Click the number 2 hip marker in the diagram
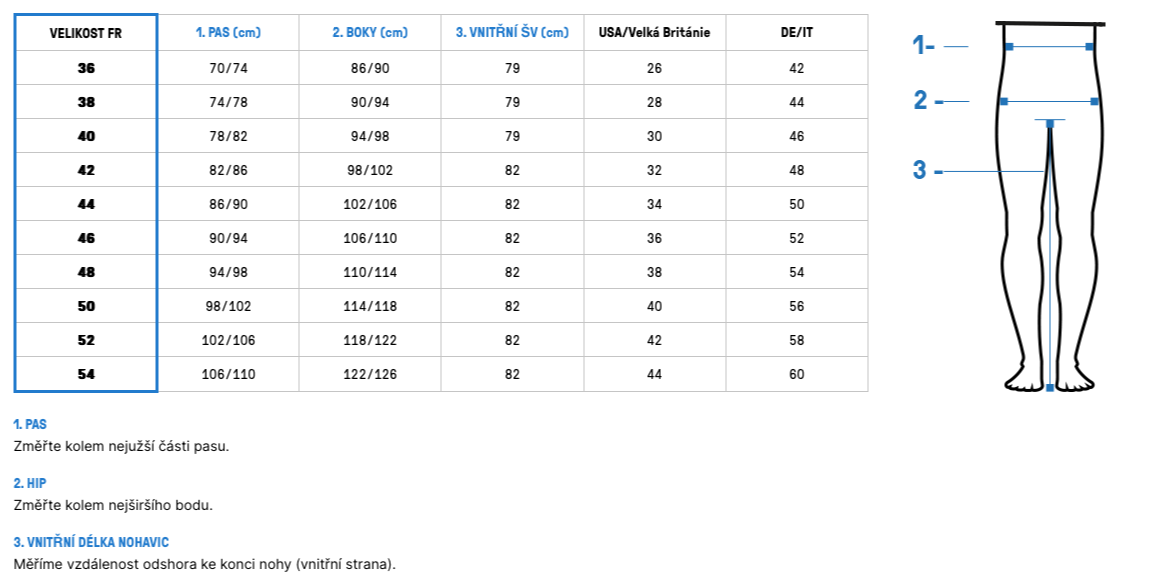Image resolution: width=1158 pixels, height=583 pixels. click(x=921, y=100)
